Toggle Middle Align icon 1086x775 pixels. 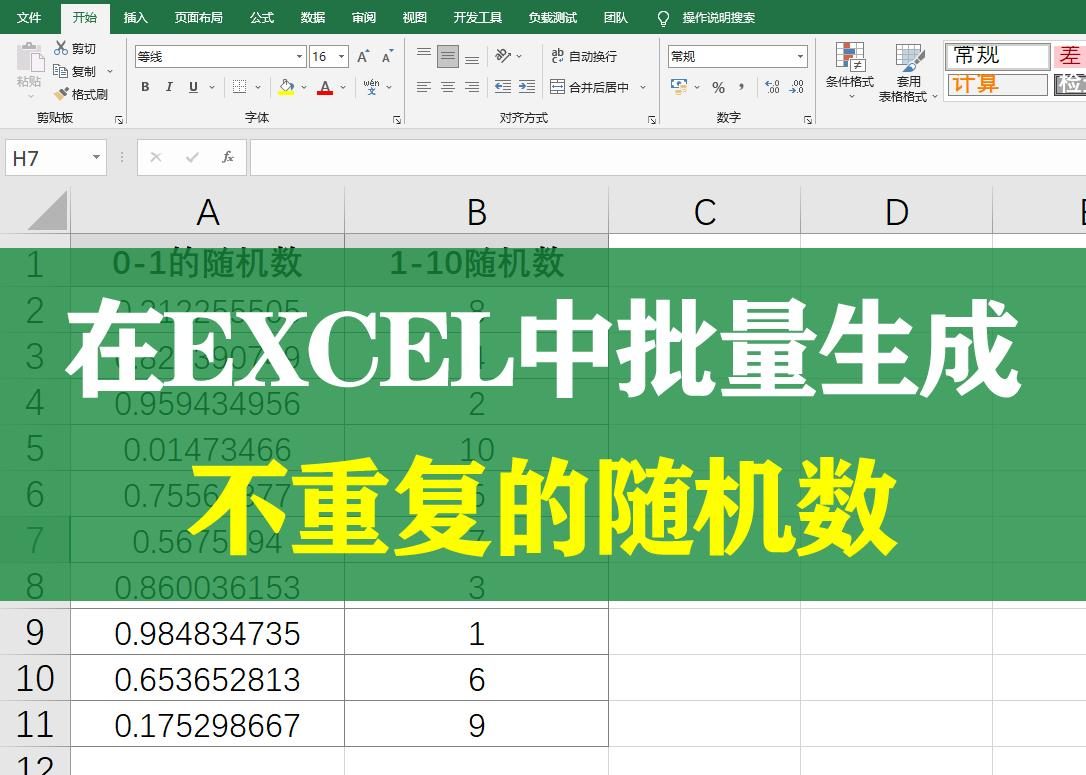[x=448, y=55]
